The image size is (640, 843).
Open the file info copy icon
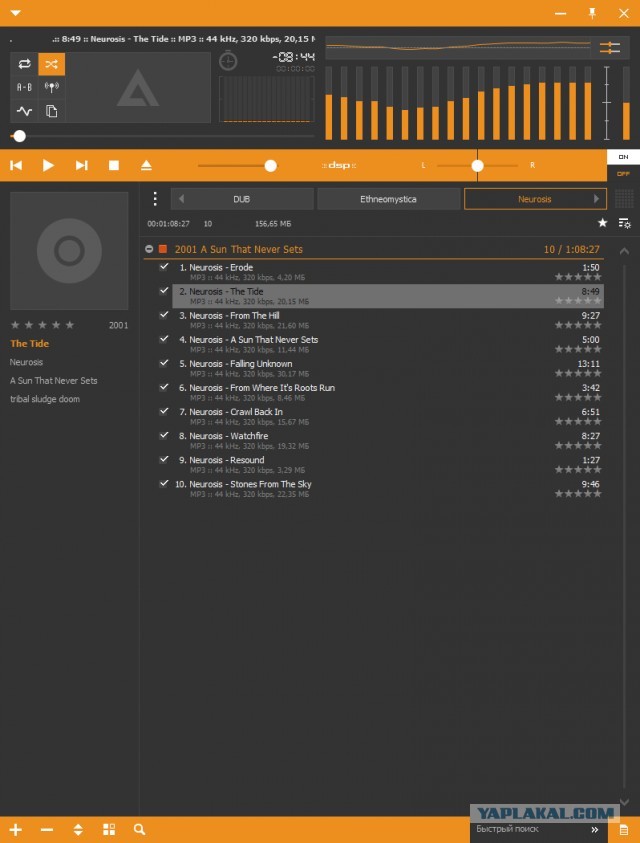[52, 111]
